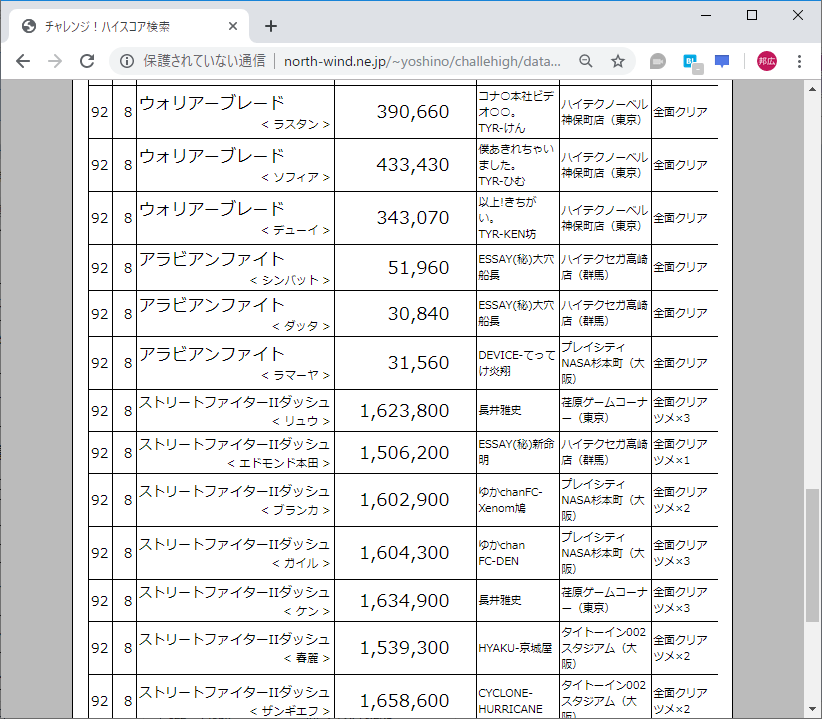Image resolution: width=822 pixels, height=719 pixels.
Task: Click player HYAKU-京城屋 cell
Action: (517, 648)
